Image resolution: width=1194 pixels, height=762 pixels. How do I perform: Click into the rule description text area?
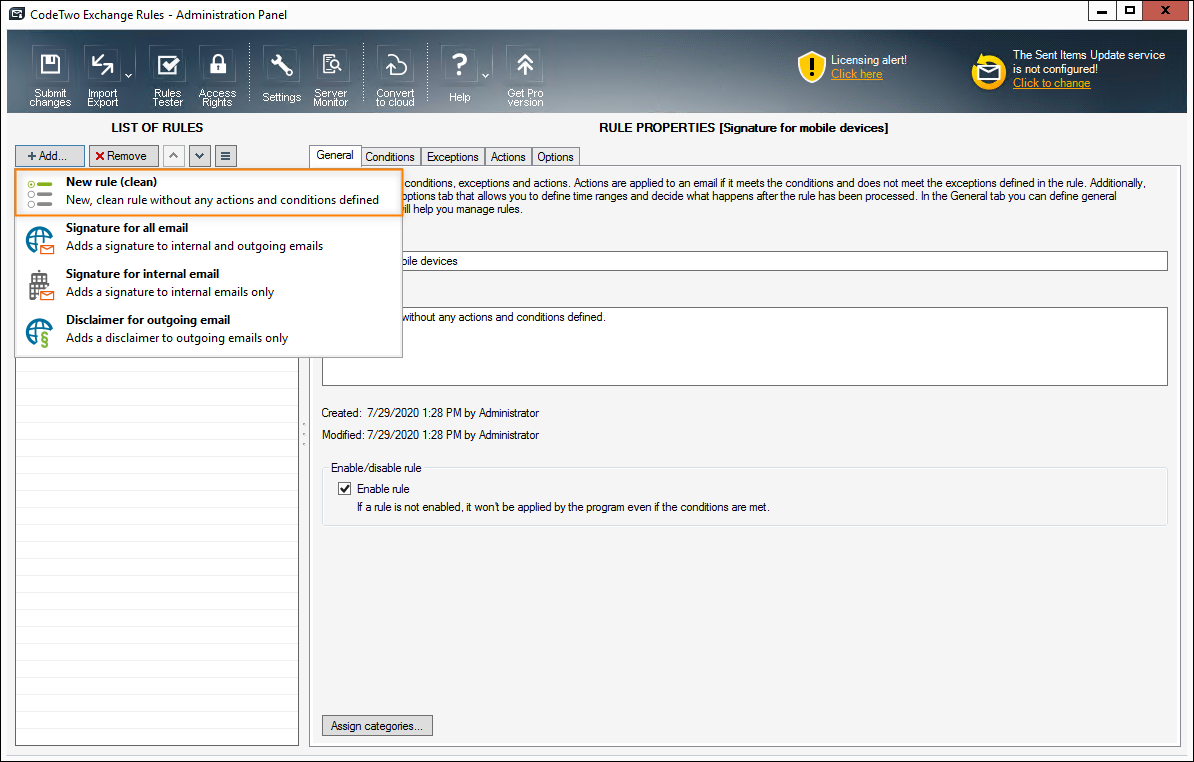point(745,346)
